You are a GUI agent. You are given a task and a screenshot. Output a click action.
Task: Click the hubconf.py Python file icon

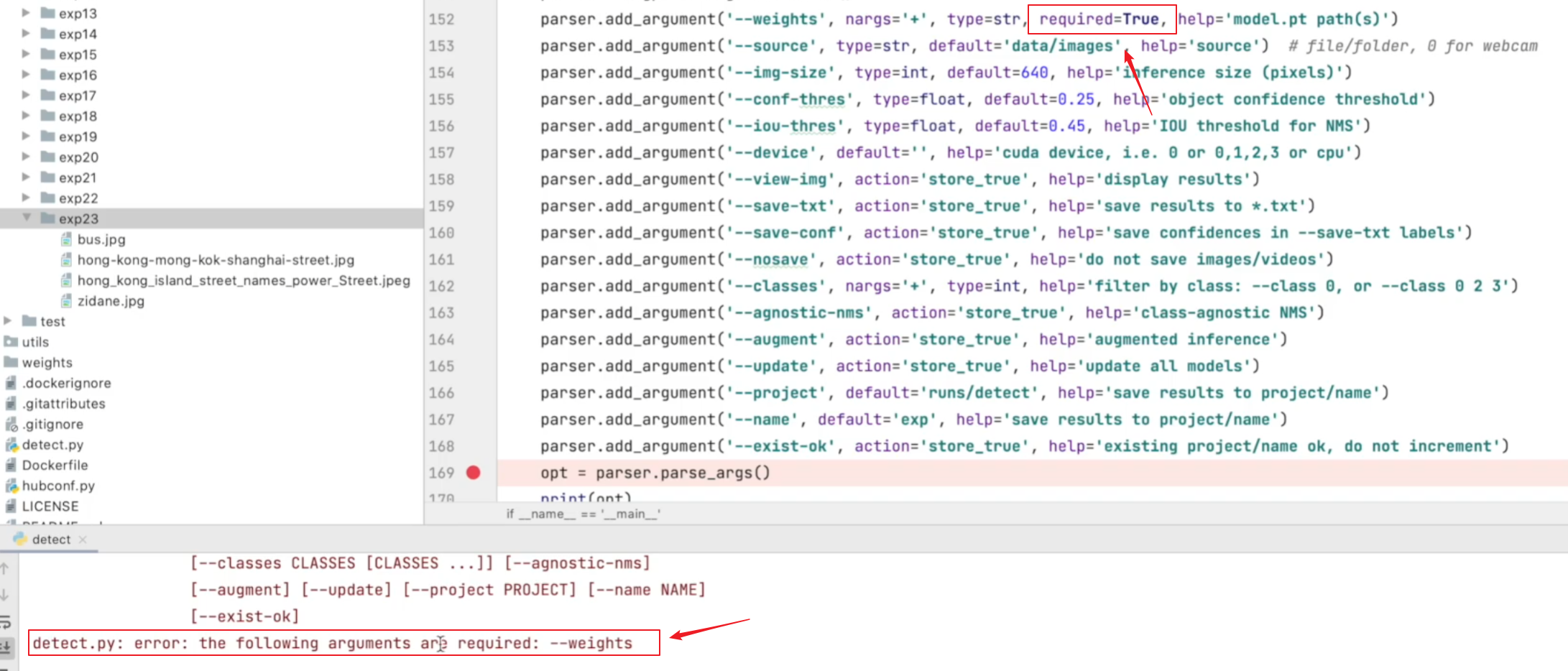pos(11,486)
